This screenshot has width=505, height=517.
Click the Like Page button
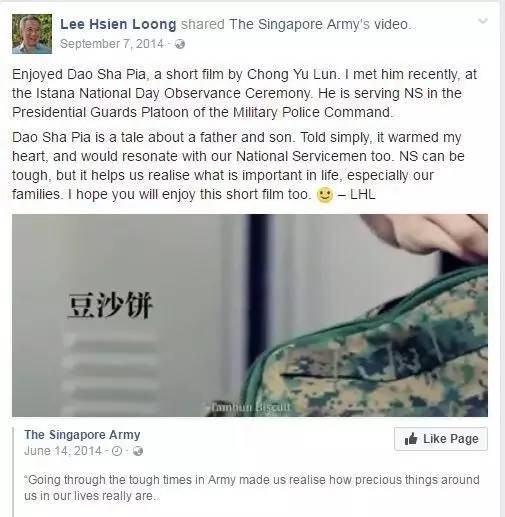point(441,439)
